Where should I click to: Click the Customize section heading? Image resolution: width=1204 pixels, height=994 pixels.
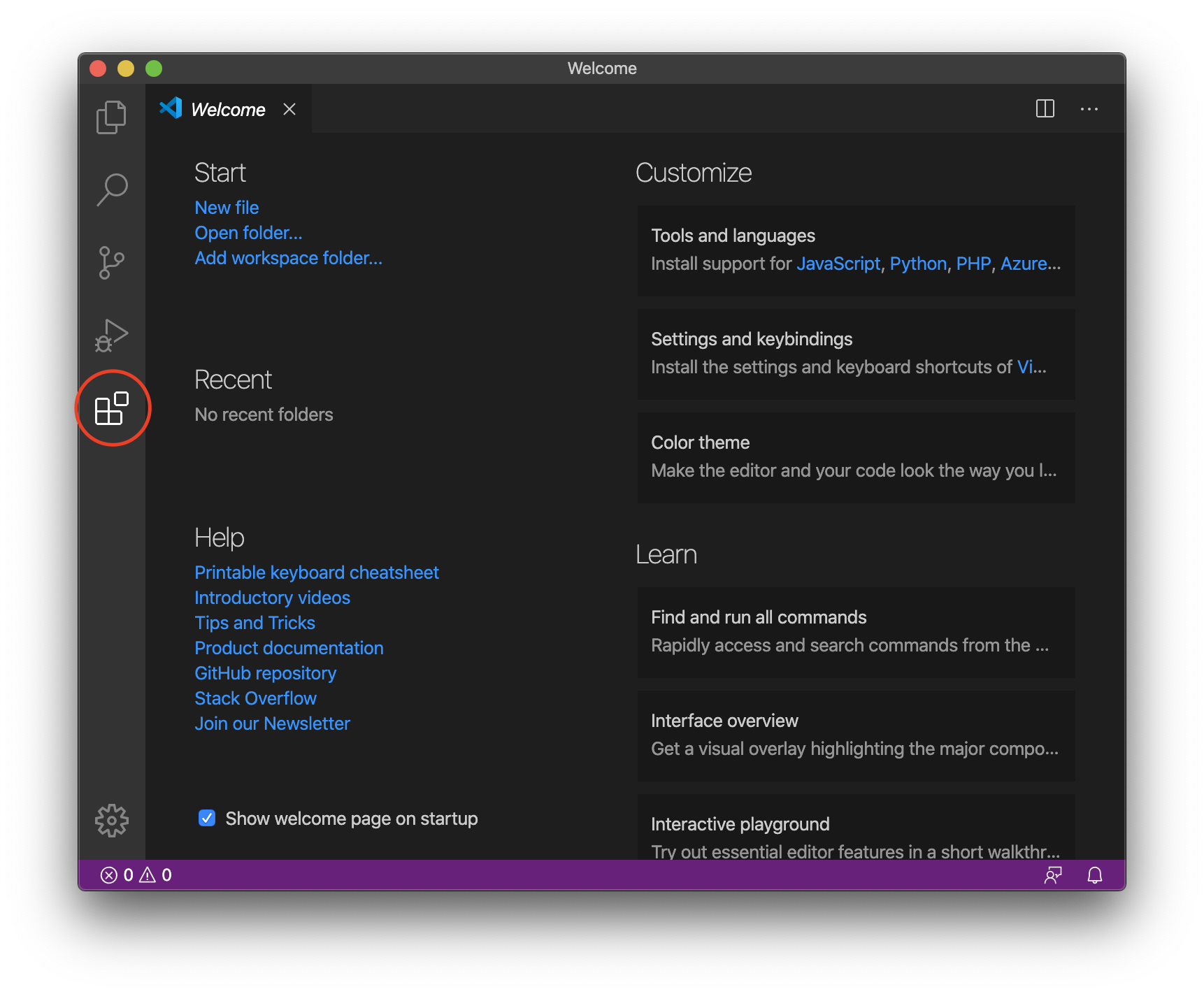point(694,173)
